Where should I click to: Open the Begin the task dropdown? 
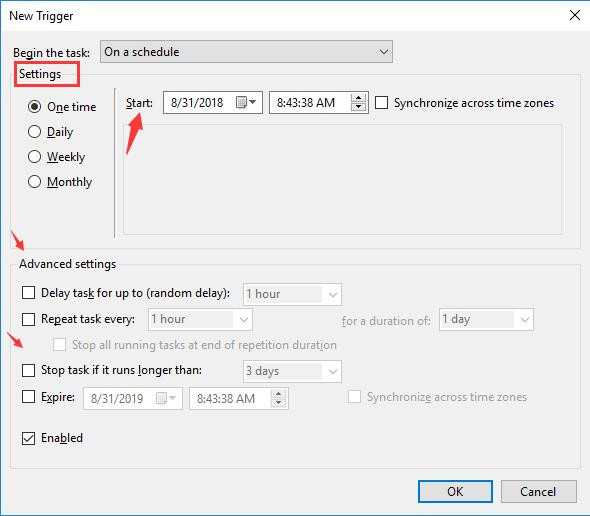[246, 52]
